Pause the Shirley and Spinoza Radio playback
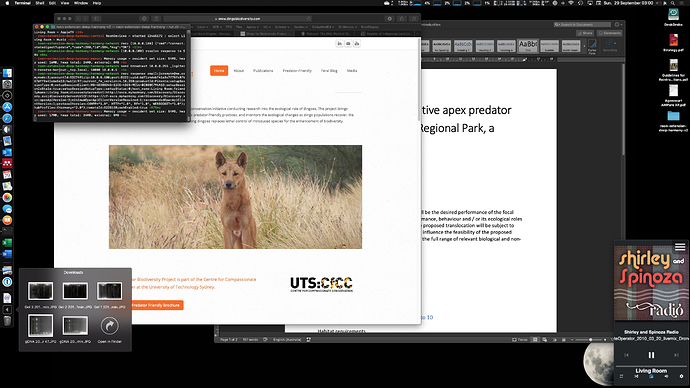690x388 pixels. click(651, 355)
